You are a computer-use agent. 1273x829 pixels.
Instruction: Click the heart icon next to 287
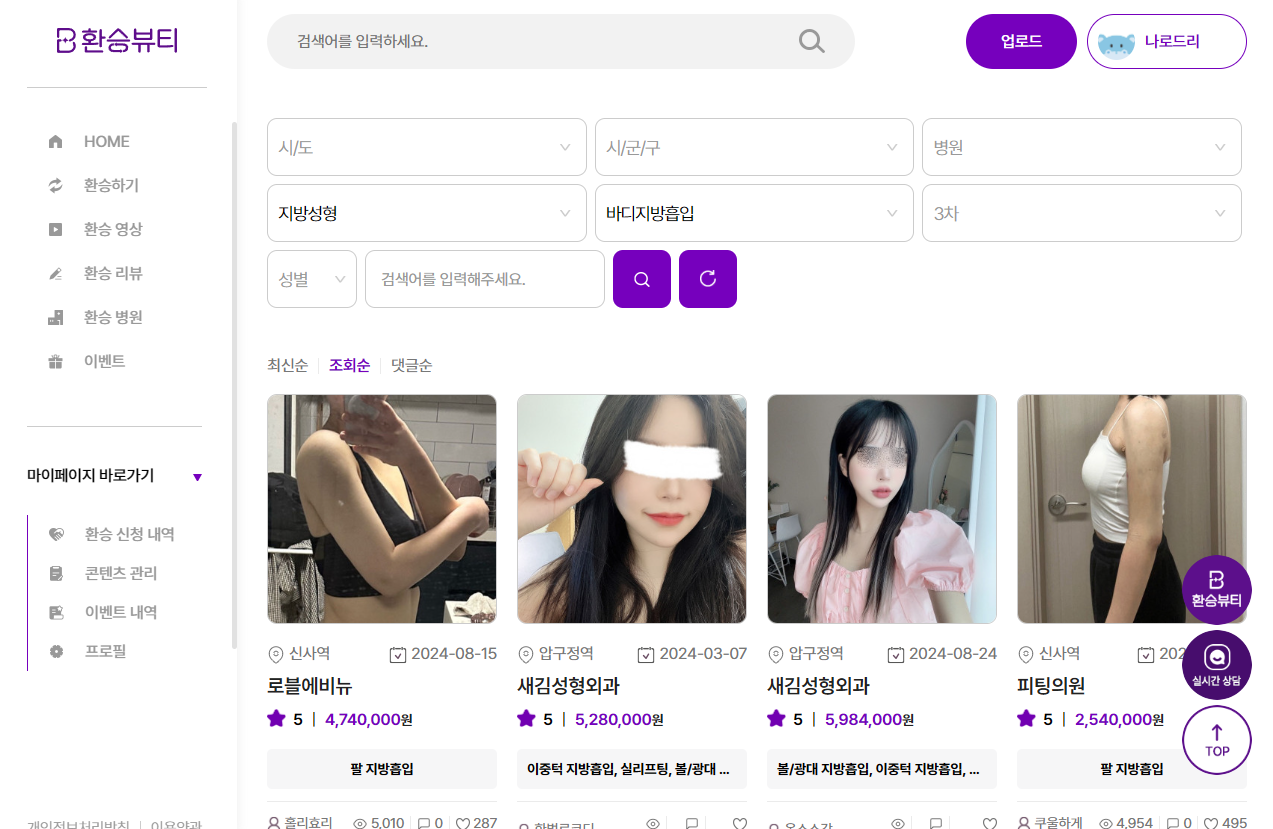click(463, 823)
